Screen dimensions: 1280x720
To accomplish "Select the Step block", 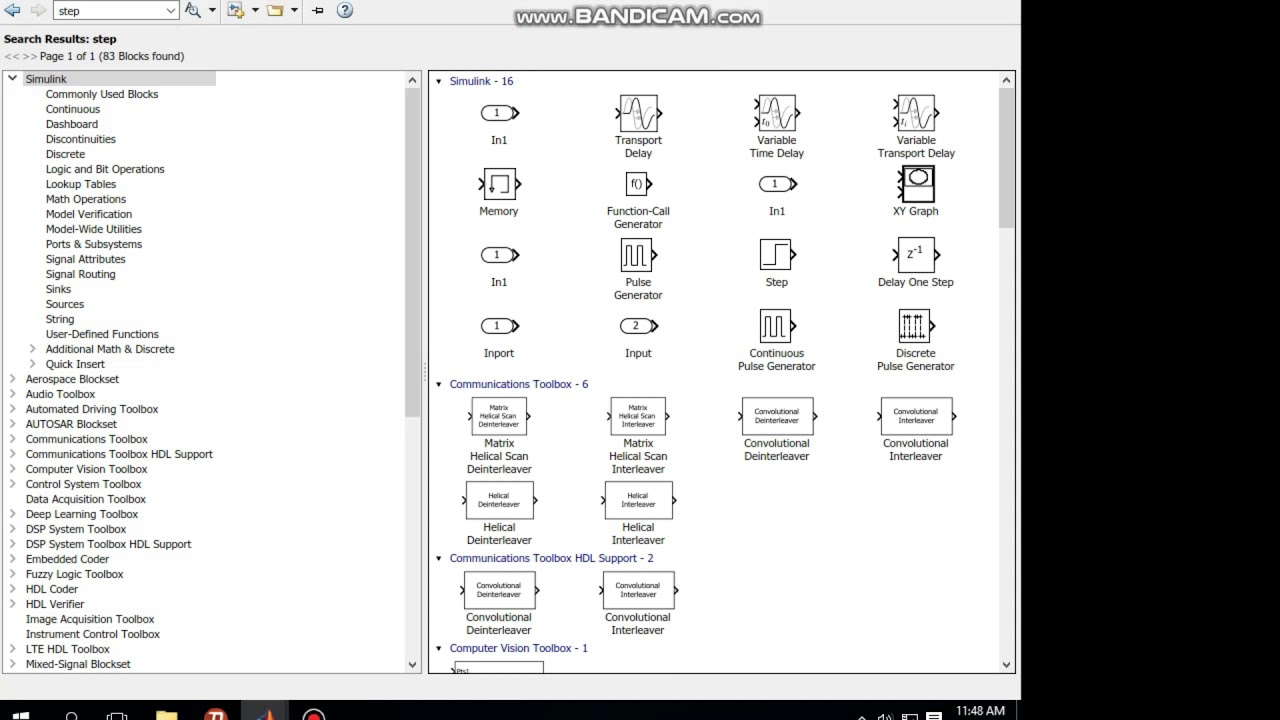I will pos(777,263).
